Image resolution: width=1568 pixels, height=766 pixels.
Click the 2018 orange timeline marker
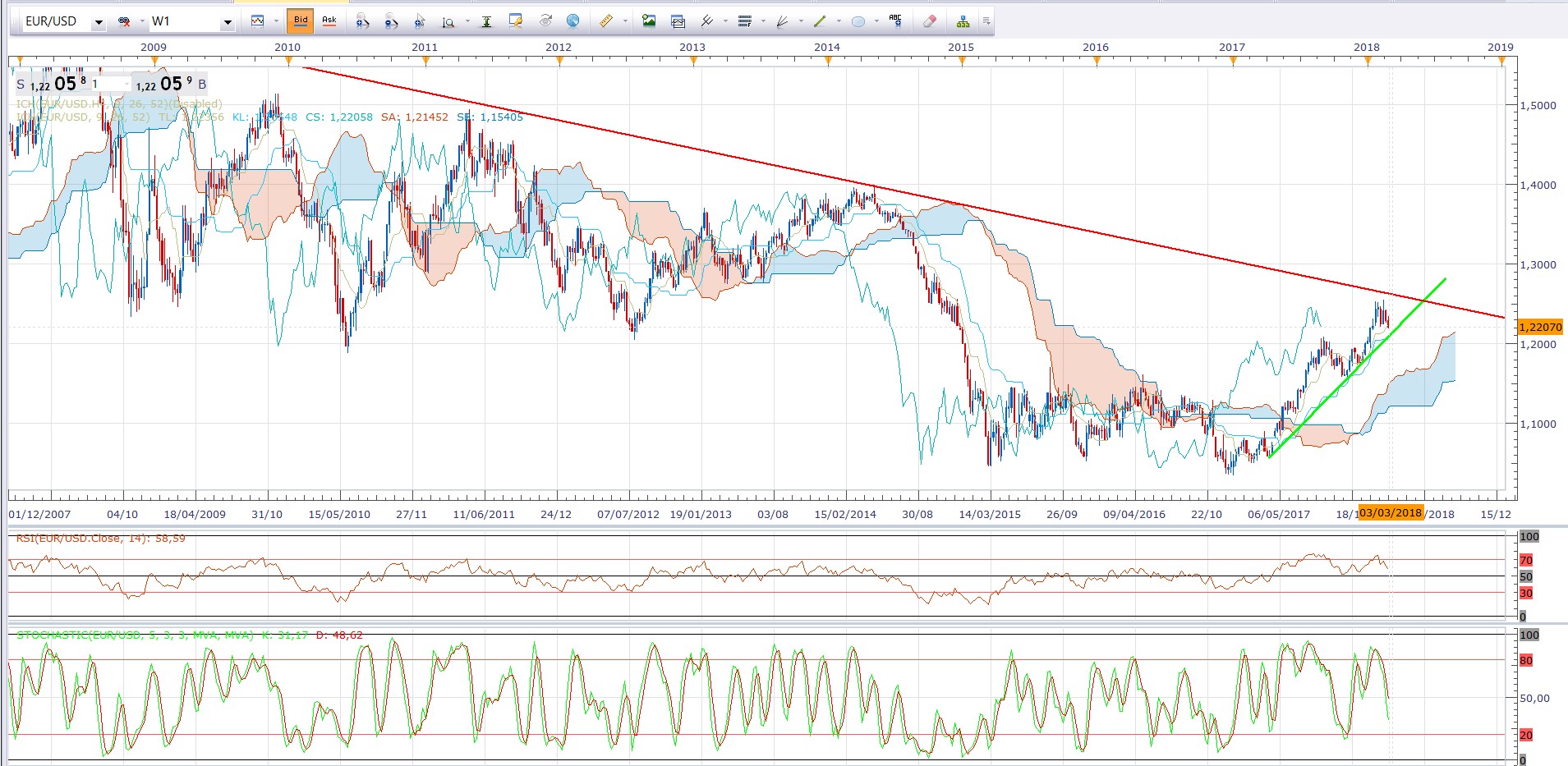click(1367, 60)
